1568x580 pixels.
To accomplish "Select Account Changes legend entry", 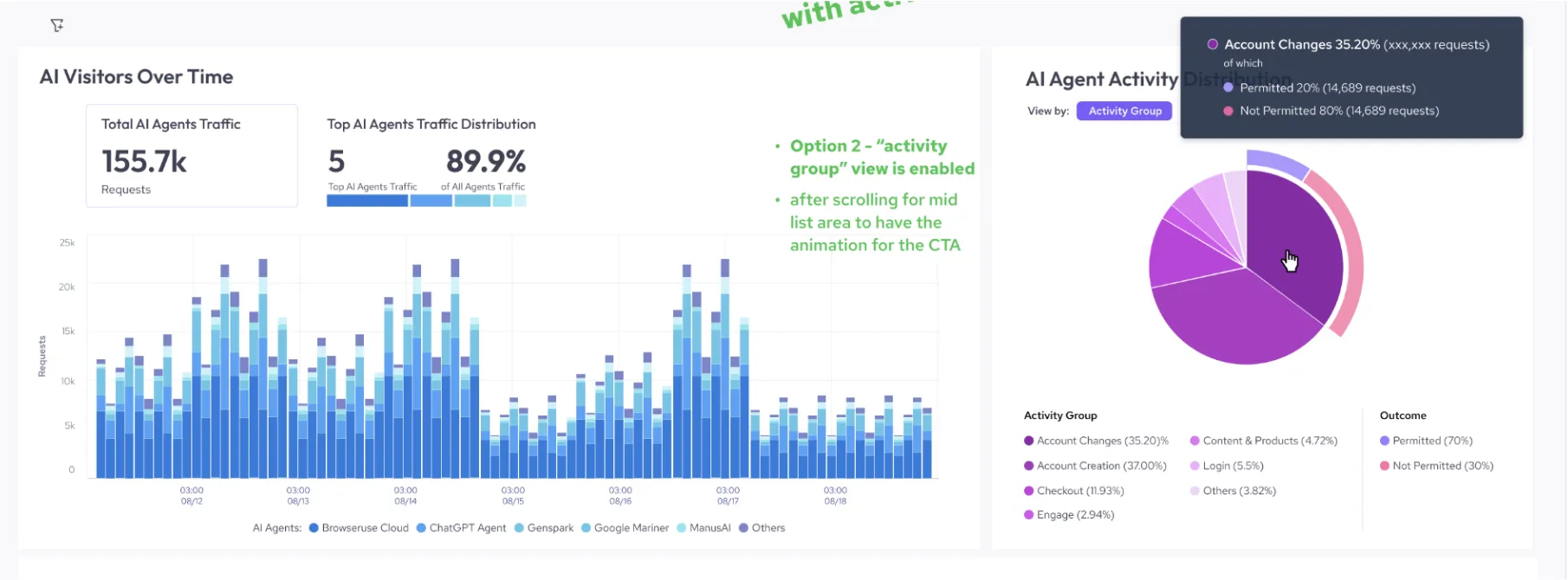I will point(1096,441).
